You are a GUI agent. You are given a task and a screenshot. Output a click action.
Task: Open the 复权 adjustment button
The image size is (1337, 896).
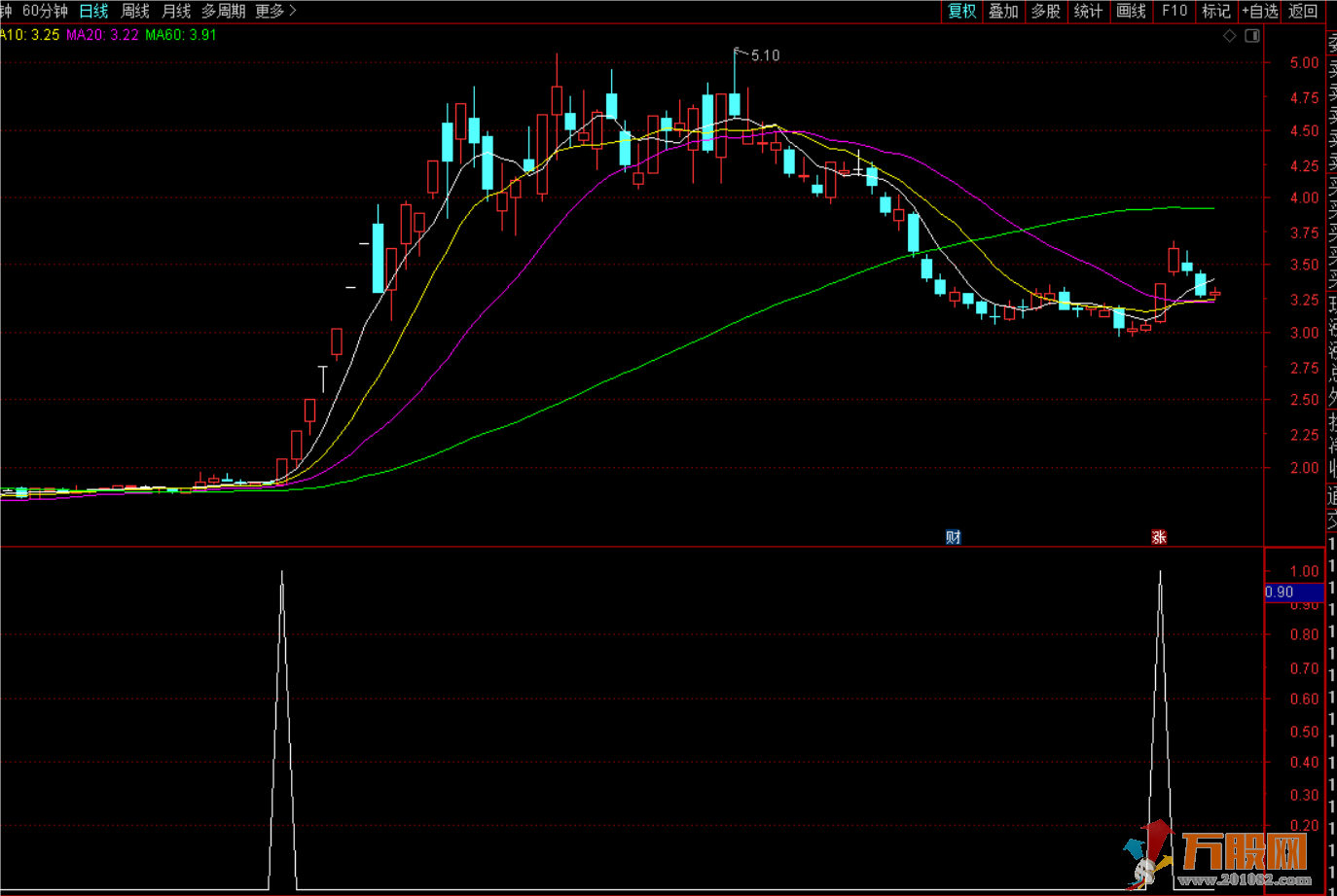click(961, 11)
